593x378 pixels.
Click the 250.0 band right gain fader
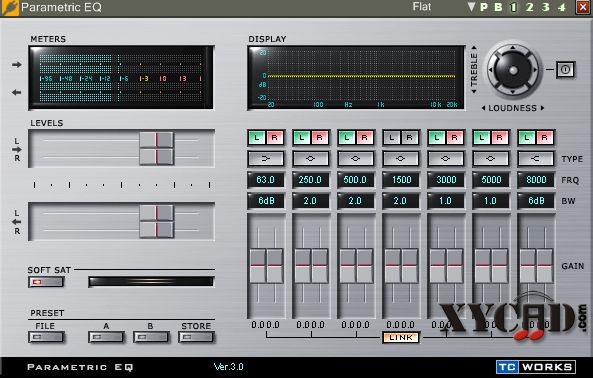coord(320,266)
